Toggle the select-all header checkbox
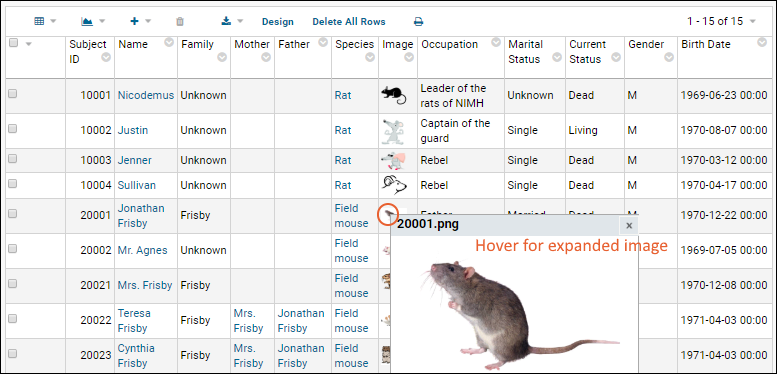The image size is (777, 374). [13, 43]
